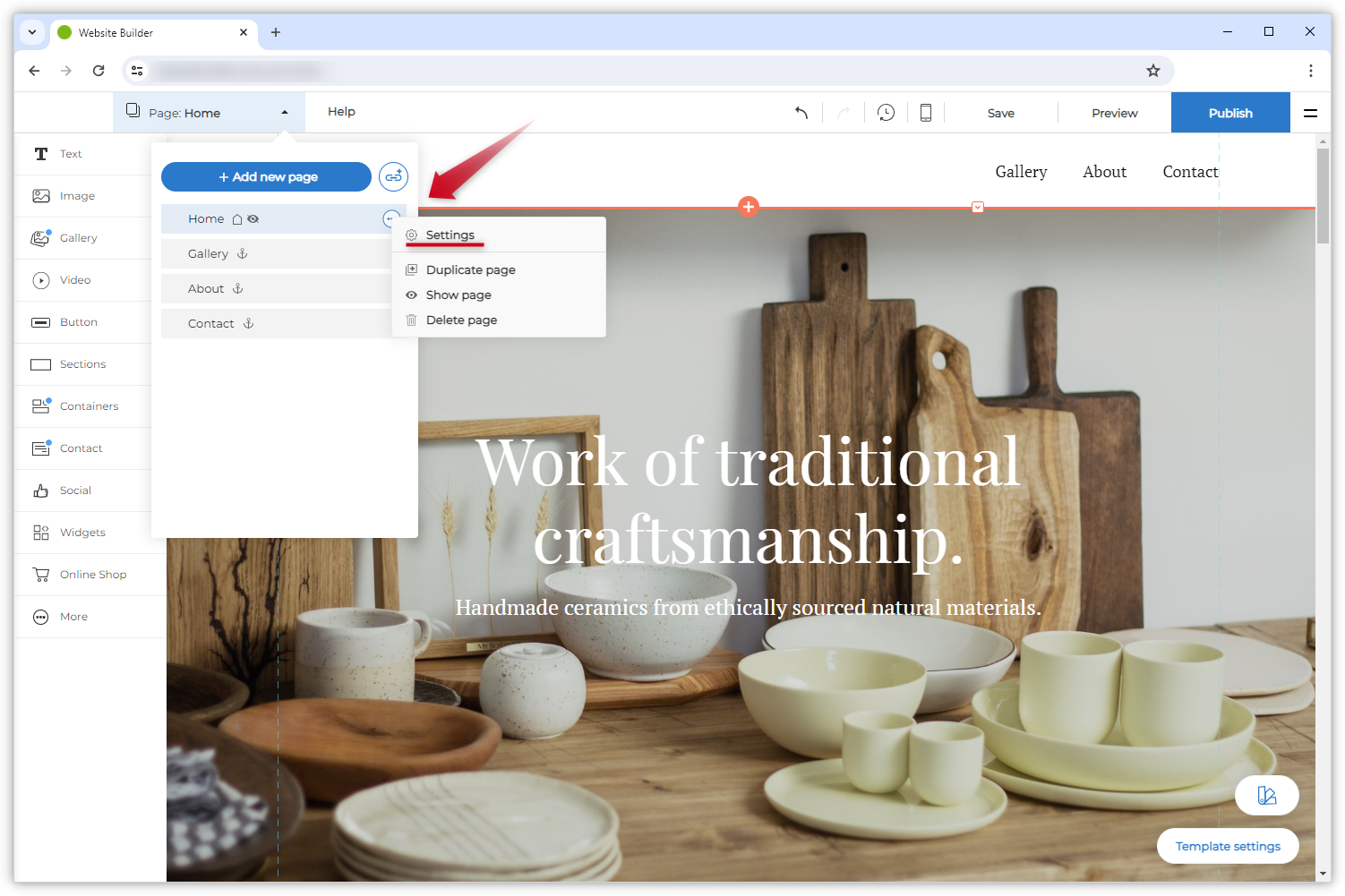Choose Show page to toggle visibility
Viewport: 1345px width, 896px height.
point(458,295)
